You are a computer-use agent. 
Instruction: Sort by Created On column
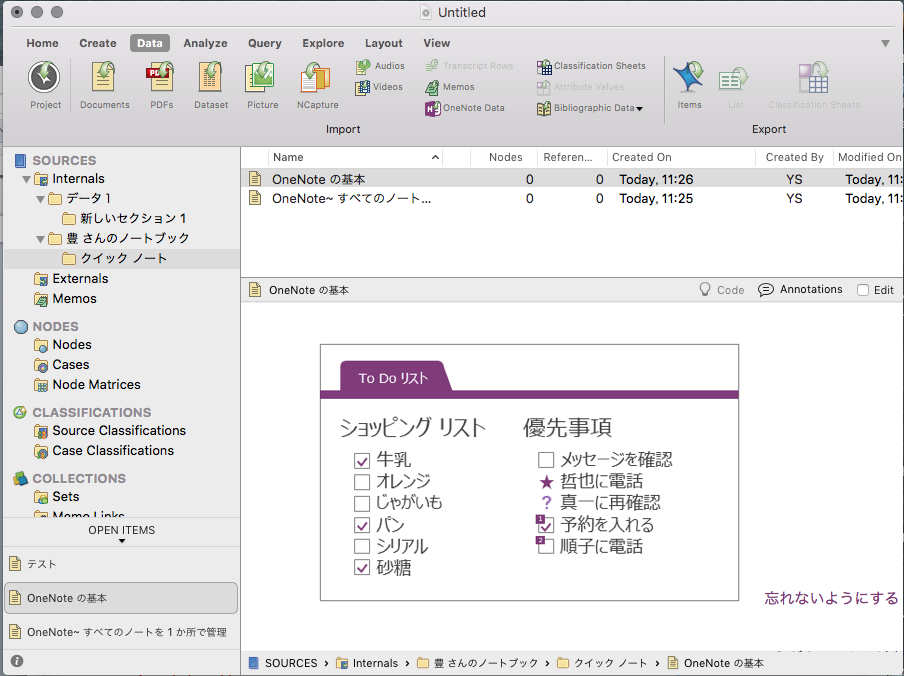[x=642, y=157]
